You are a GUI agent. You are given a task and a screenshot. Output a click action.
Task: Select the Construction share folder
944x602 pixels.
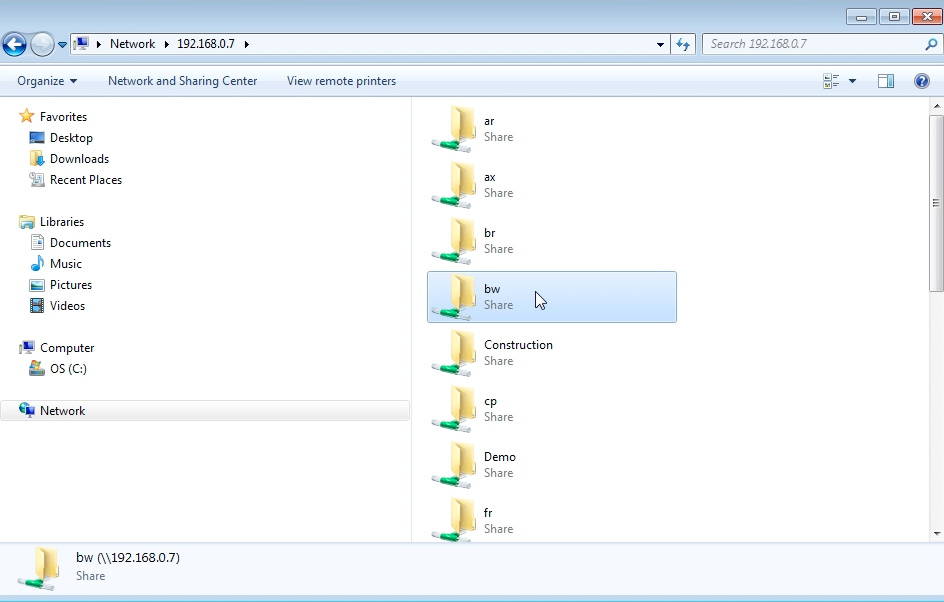click(518, 345)
